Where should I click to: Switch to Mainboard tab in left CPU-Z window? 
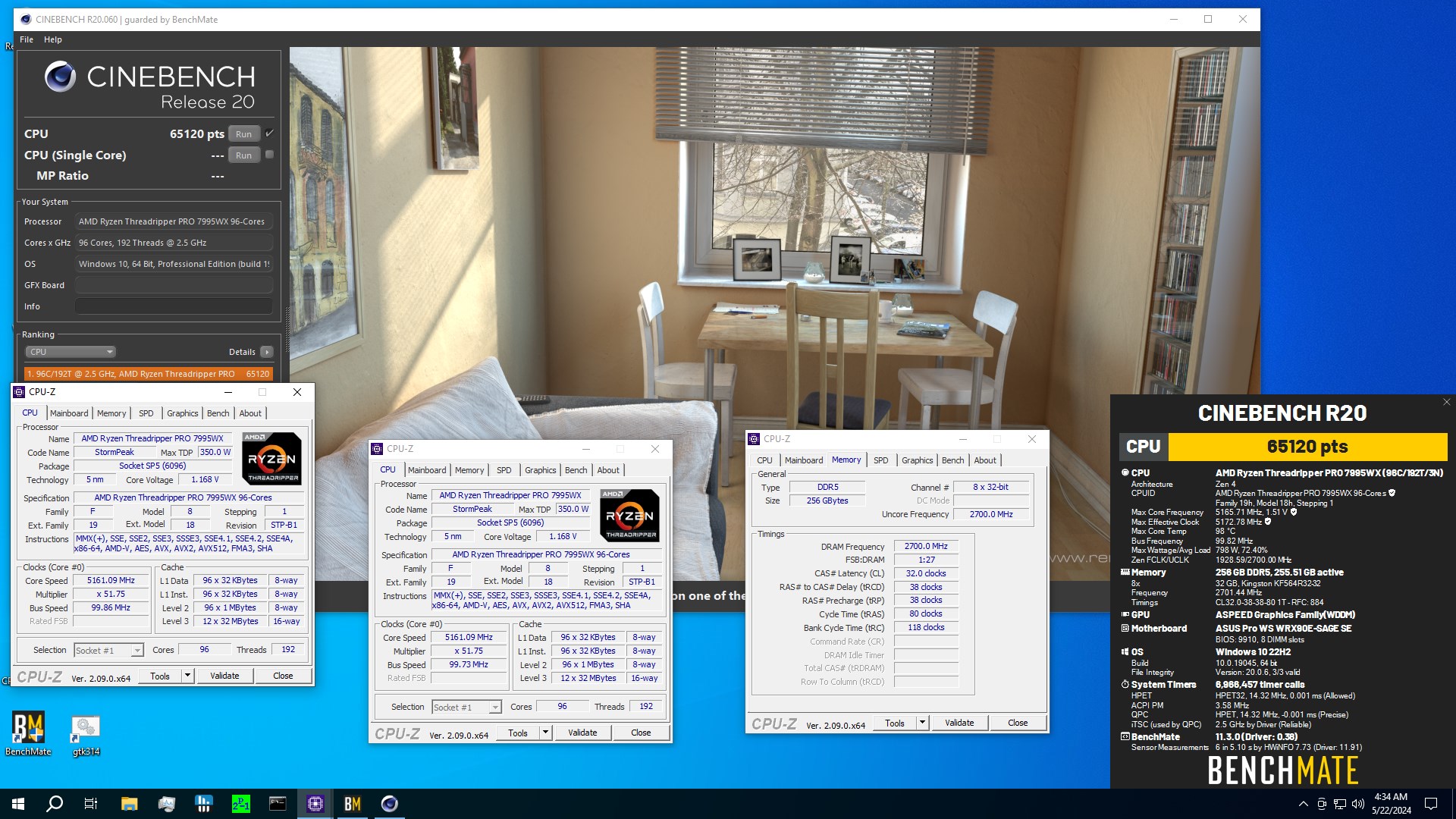tap(69, 413)
